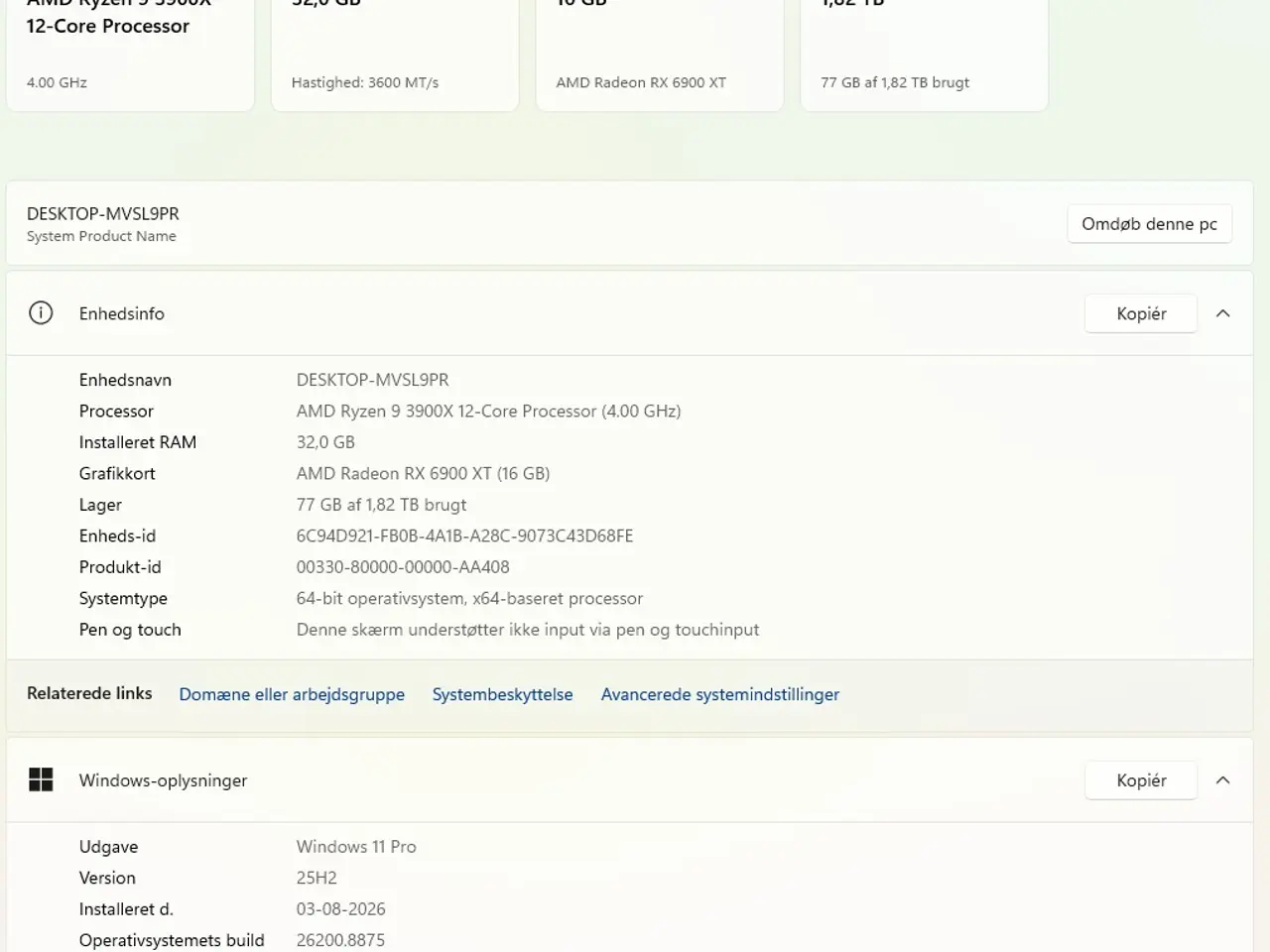
Task: Click the Enhedsinfo info circle icon
Action: [41, 313]
